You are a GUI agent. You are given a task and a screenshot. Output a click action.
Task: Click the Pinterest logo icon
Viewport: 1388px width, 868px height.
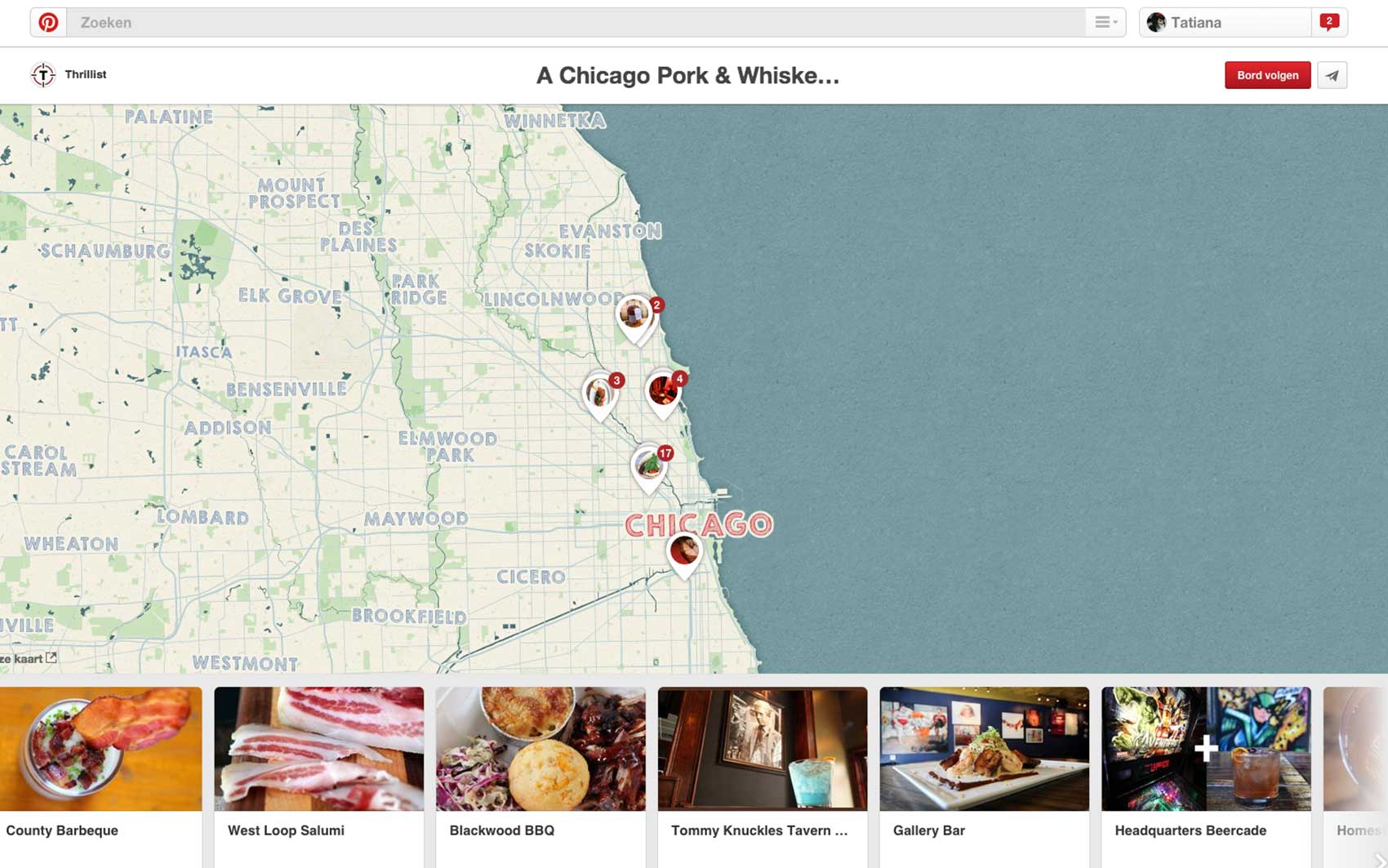click(x=48, y=23)
